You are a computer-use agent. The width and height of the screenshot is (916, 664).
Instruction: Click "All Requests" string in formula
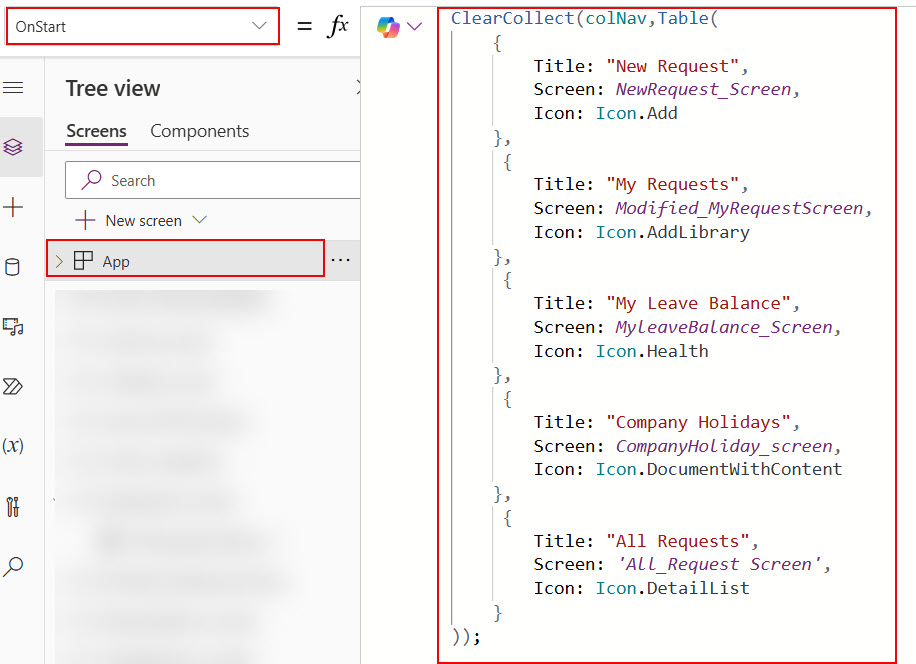(x=678, y=541)
